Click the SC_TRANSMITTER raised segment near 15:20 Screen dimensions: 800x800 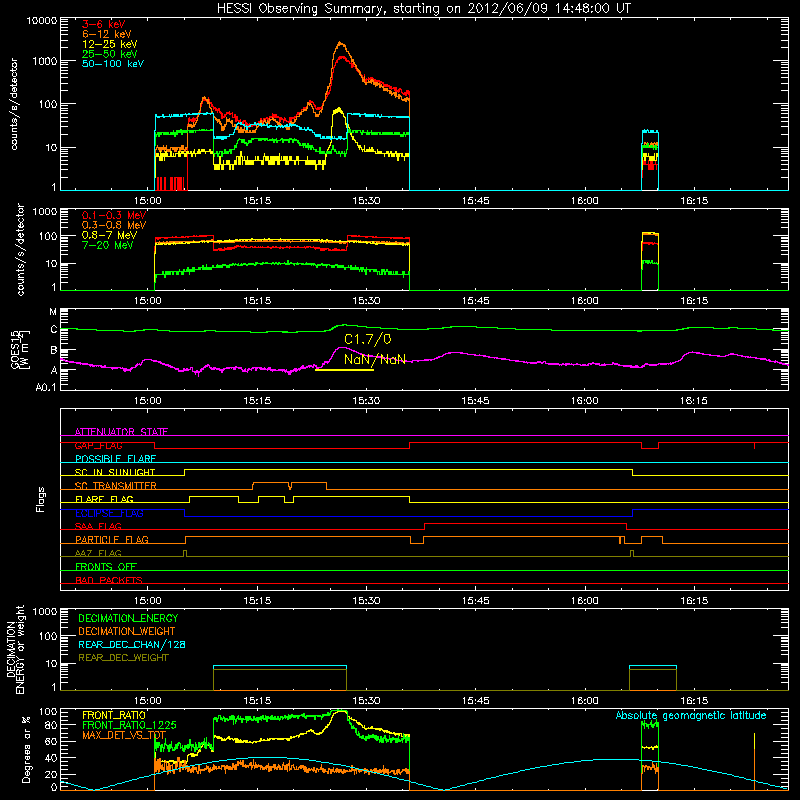coord(289,483)
